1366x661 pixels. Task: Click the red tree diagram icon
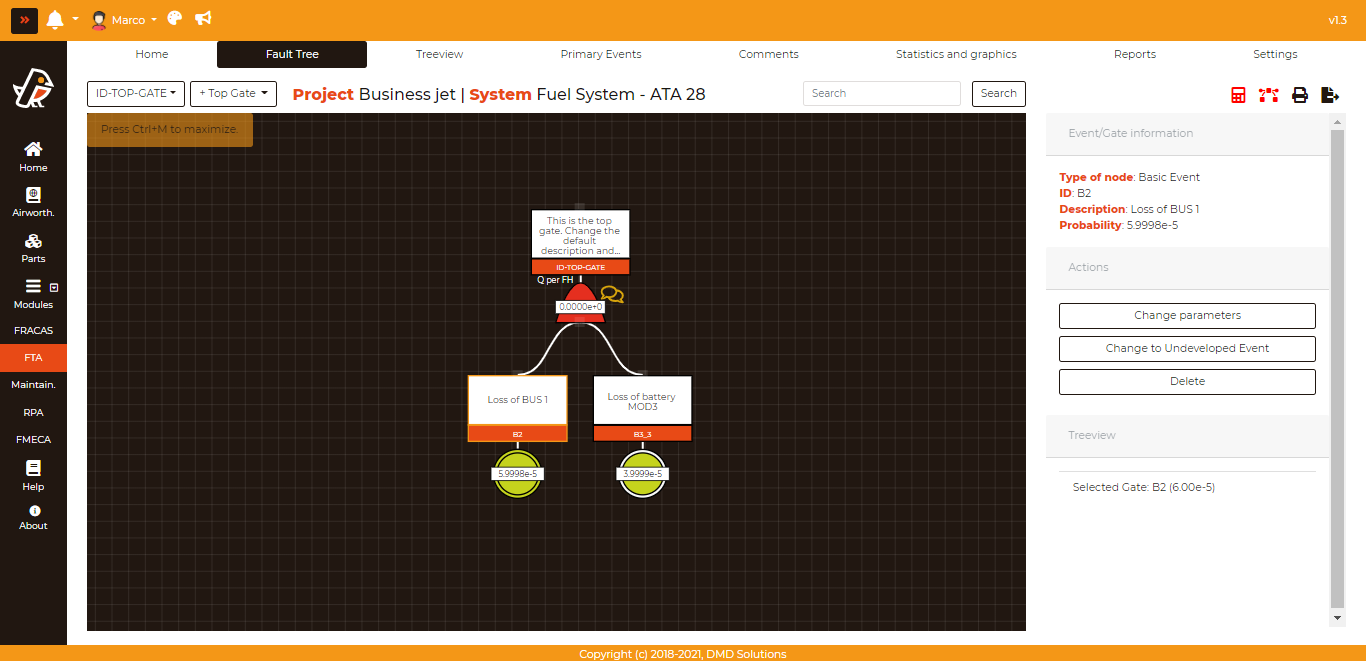(x=1269, y=95)
